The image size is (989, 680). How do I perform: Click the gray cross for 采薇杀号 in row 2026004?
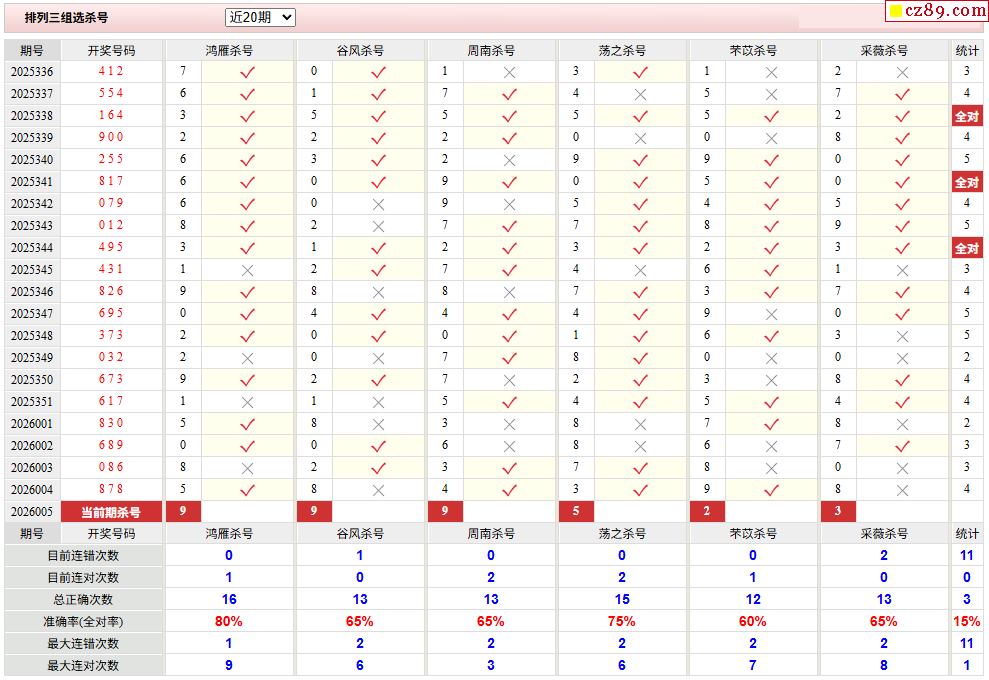point(902,490)
